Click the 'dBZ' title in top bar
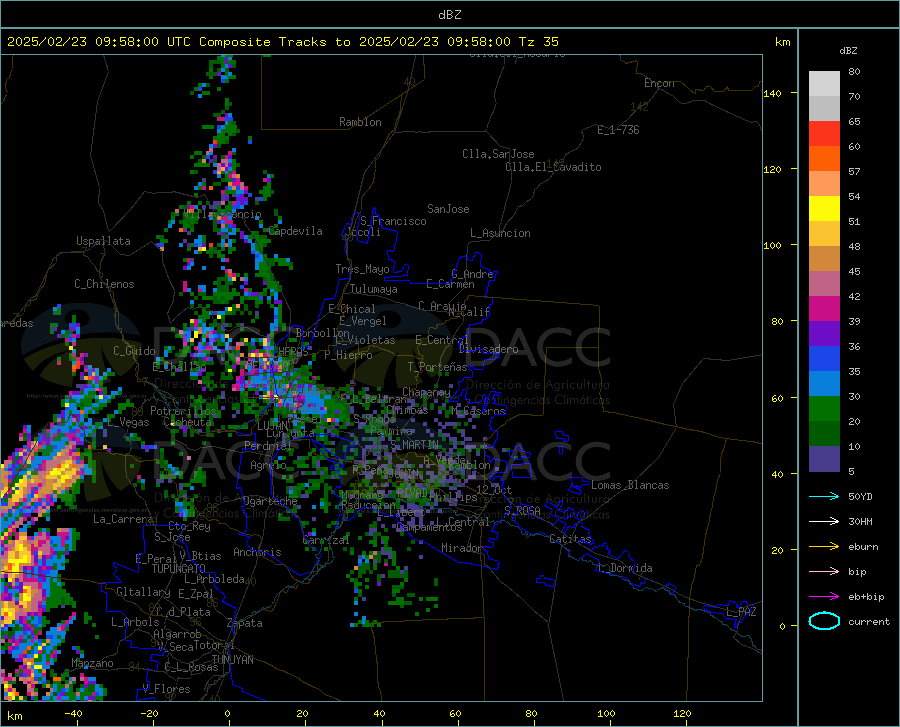 pos(449,15)
